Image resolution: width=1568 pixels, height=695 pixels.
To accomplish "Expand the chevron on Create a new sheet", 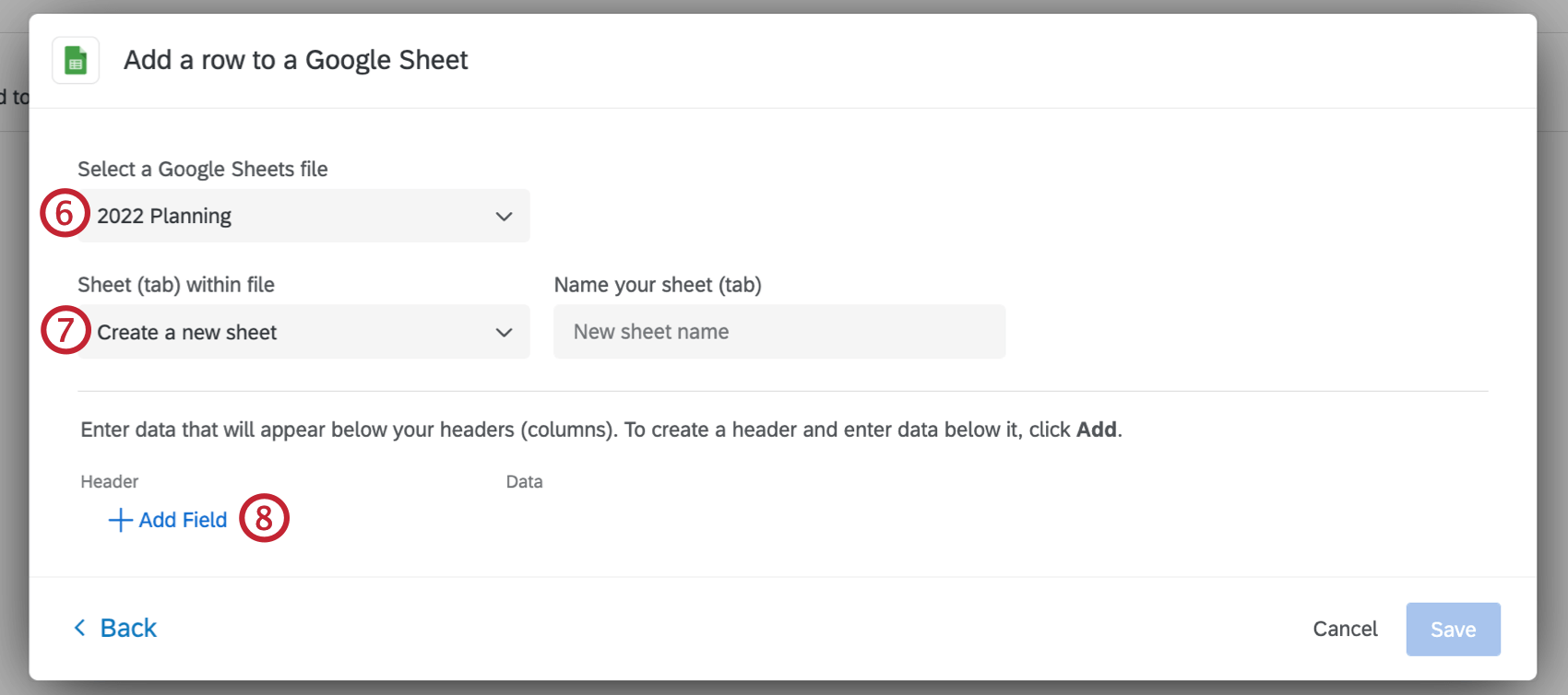I will (x=504, y=333).
